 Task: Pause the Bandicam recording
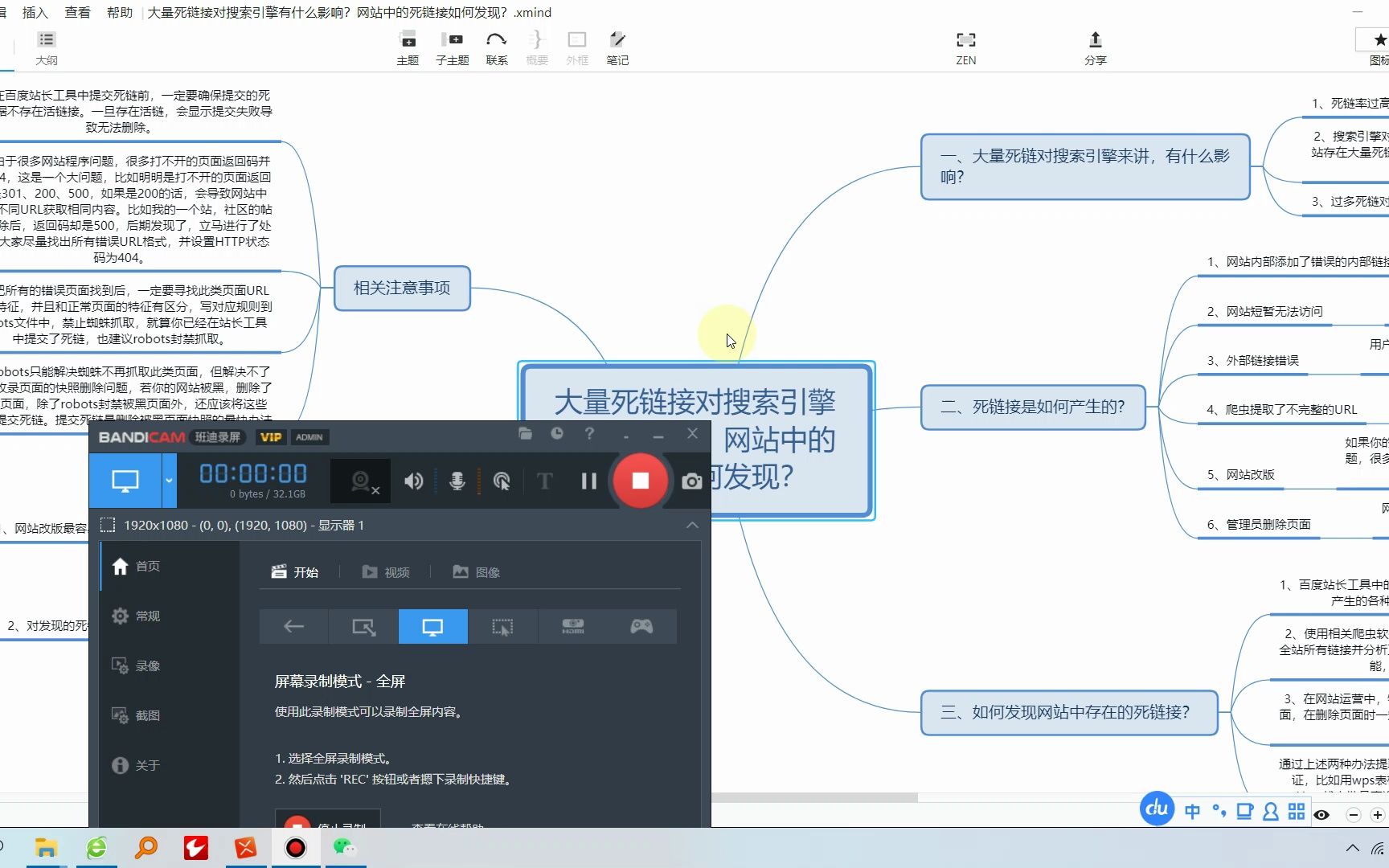[589, 481]
